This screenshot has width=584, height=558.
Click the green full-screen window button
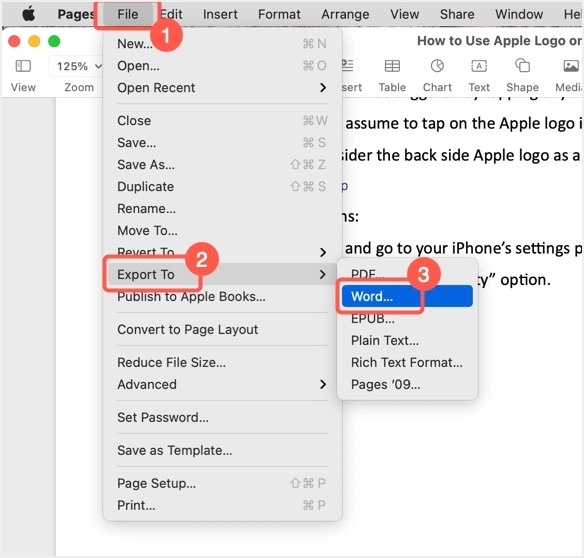54,41
